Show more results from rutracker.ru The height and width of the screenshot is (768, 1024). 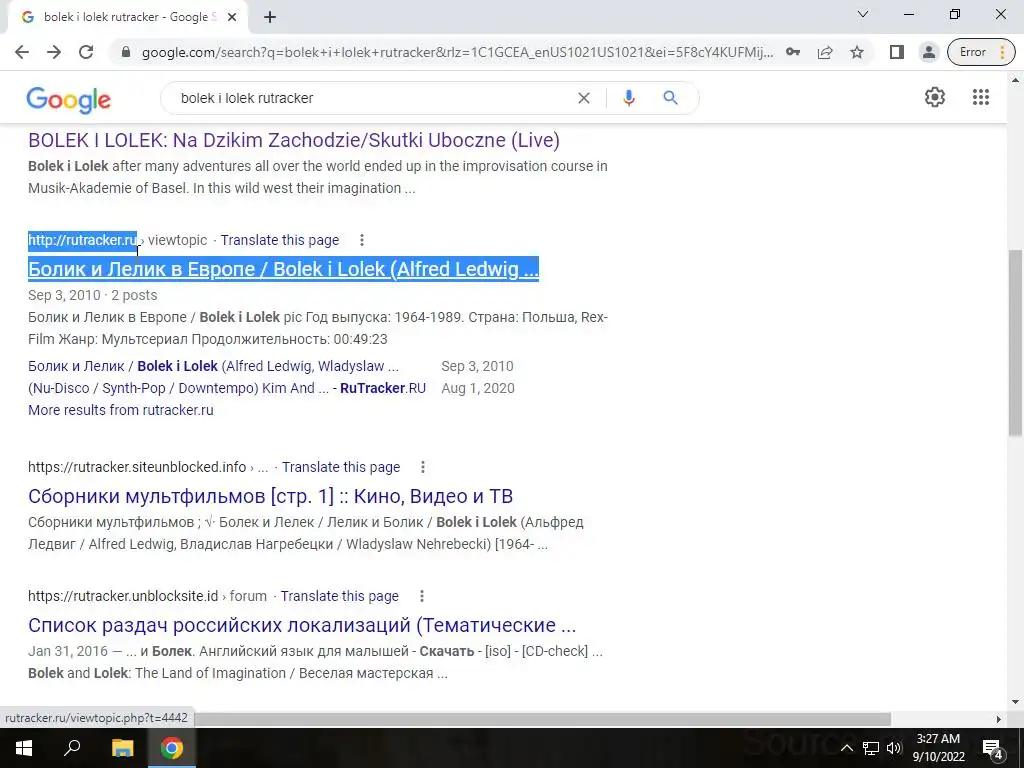(x=121, y=410)
